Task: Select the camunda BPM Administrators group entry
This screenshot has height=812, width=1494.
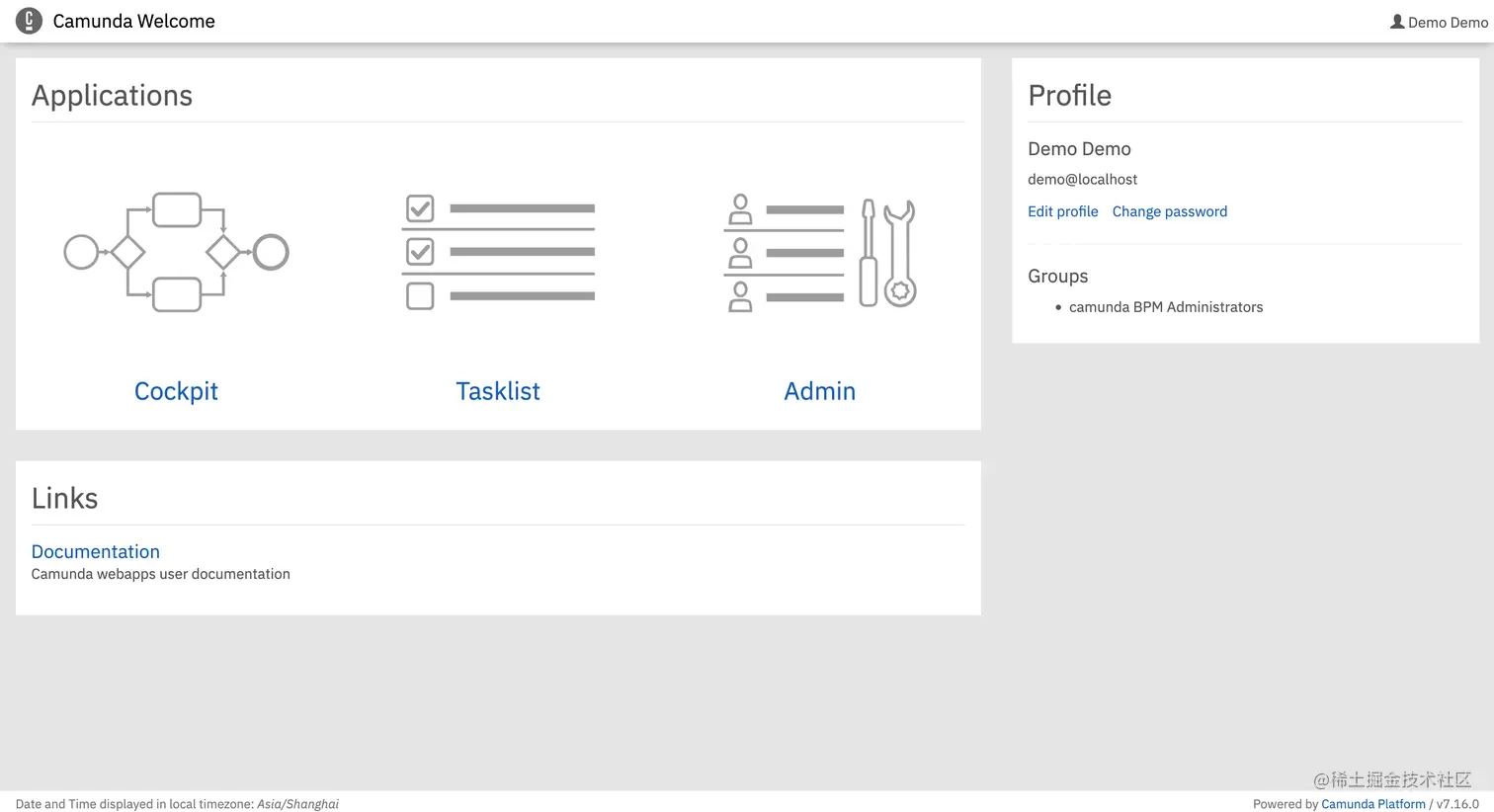Action: pyautogui.click(x=1166, y=307)
